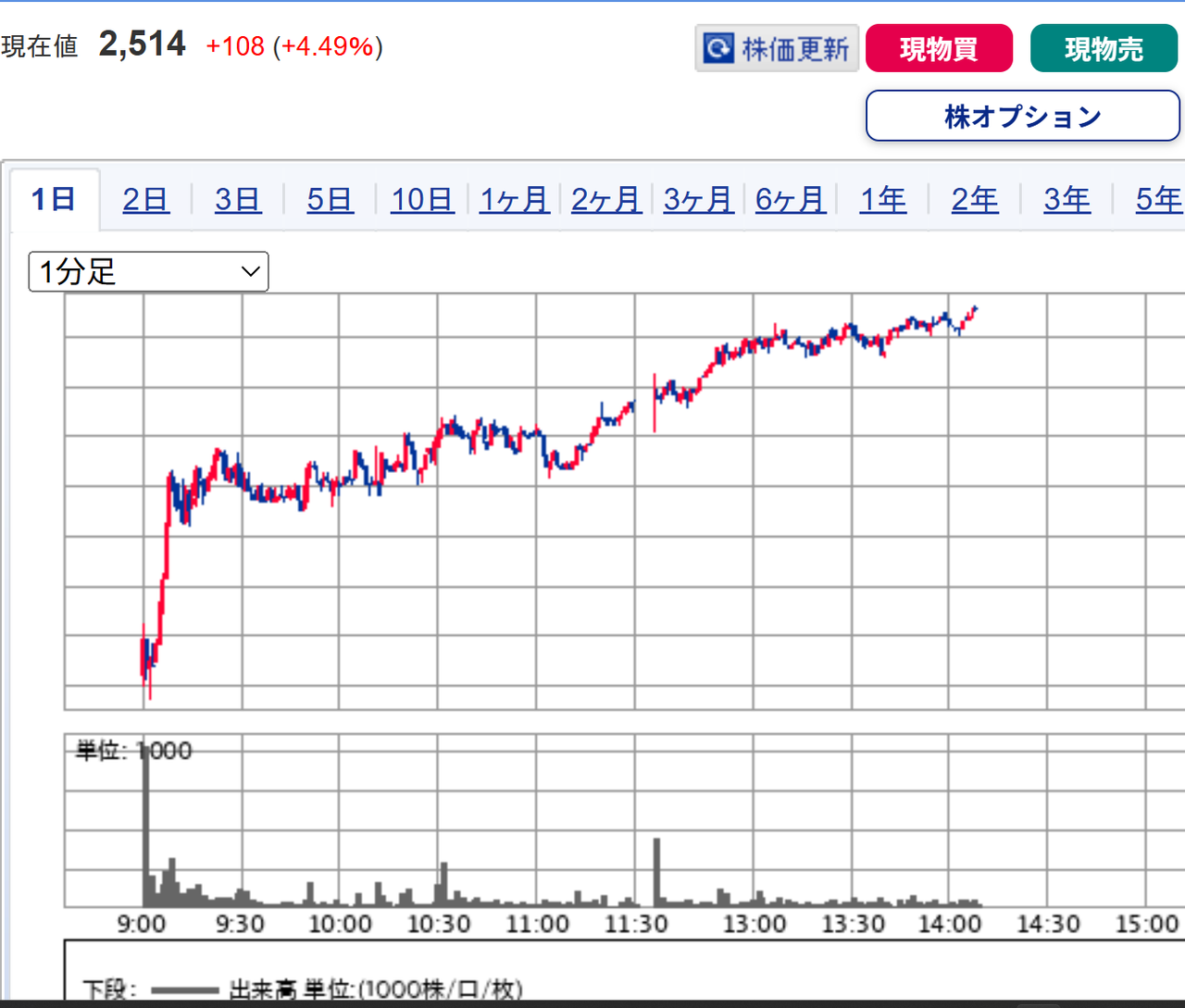This screenshot has width=1185, height=1008.
Task: View the 3ヶ月 chart range
Action: click(x=698, y=199)
